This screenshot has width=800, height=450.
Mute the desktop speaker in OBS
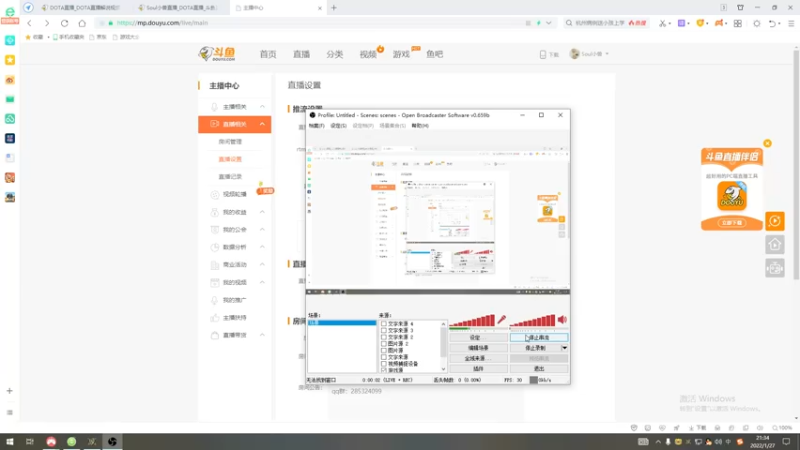[562, 320]
